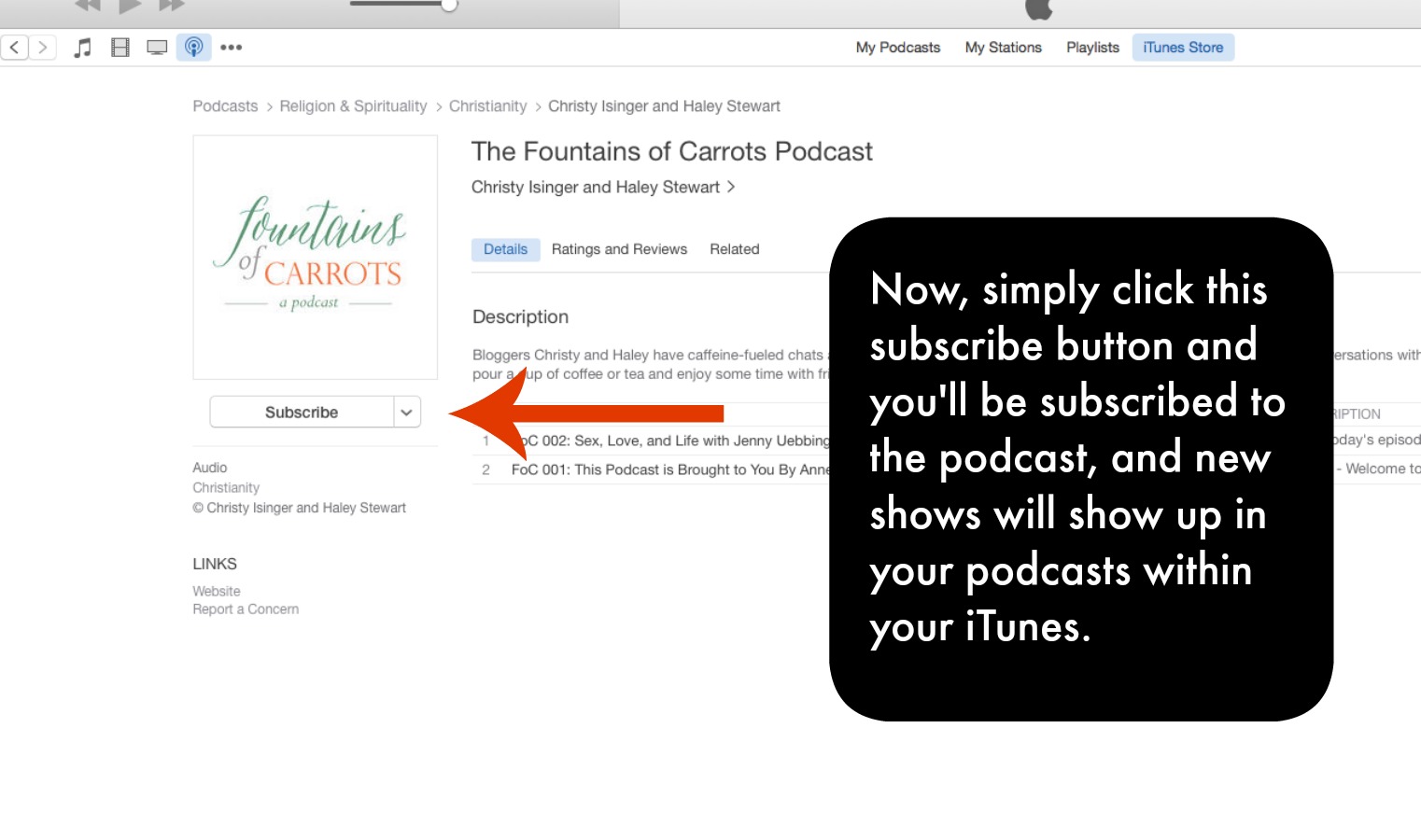Click the Subscribe button
1421x840 pixels.
tap(302, 412)
